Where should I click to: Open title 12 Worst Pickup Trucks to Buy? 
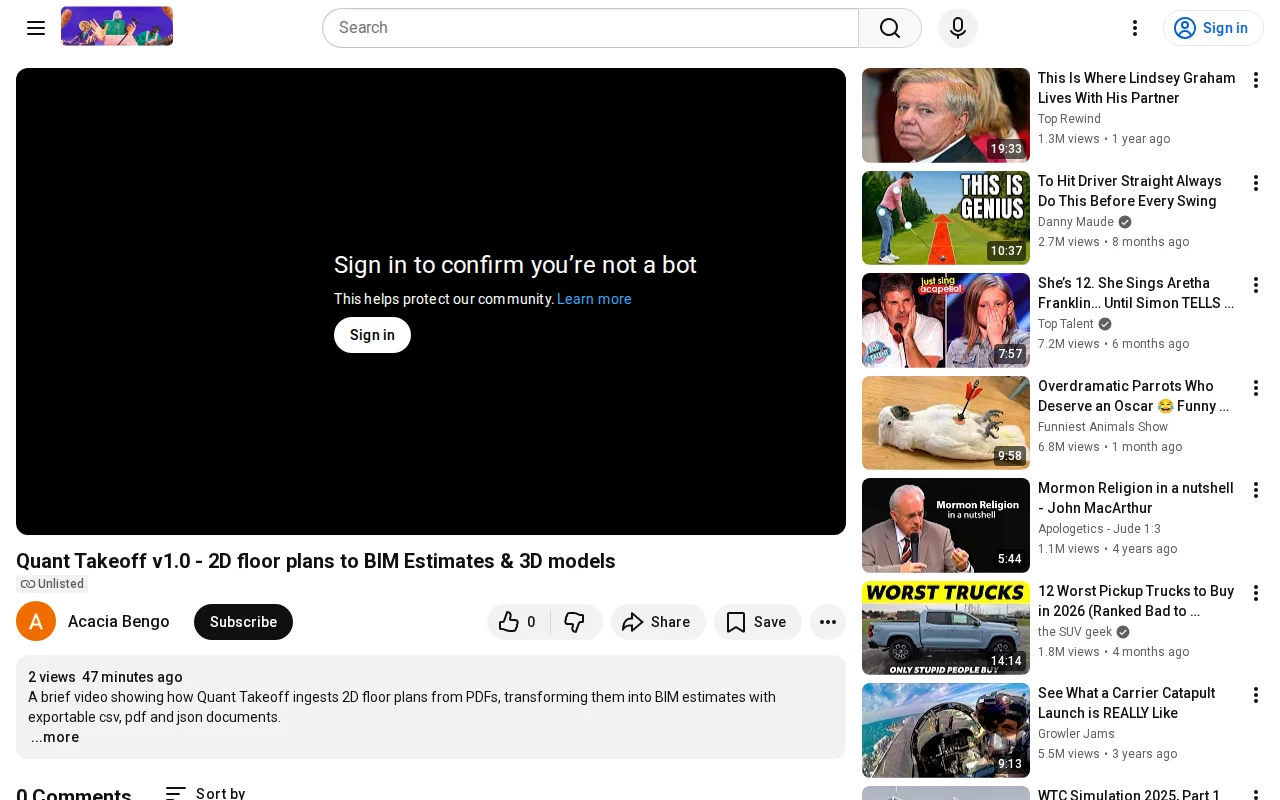point(1136,601)
